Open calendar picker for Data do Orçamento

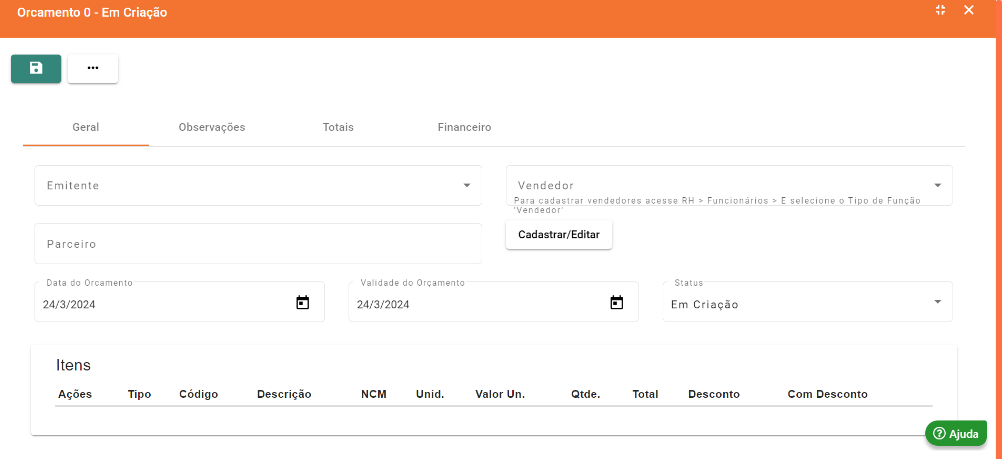click(303, 303)
